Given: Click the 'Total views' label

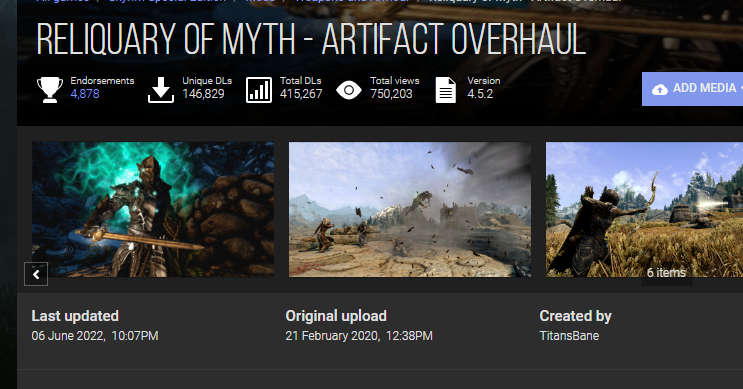Looking at the screenshot, I should coord(395,81).
